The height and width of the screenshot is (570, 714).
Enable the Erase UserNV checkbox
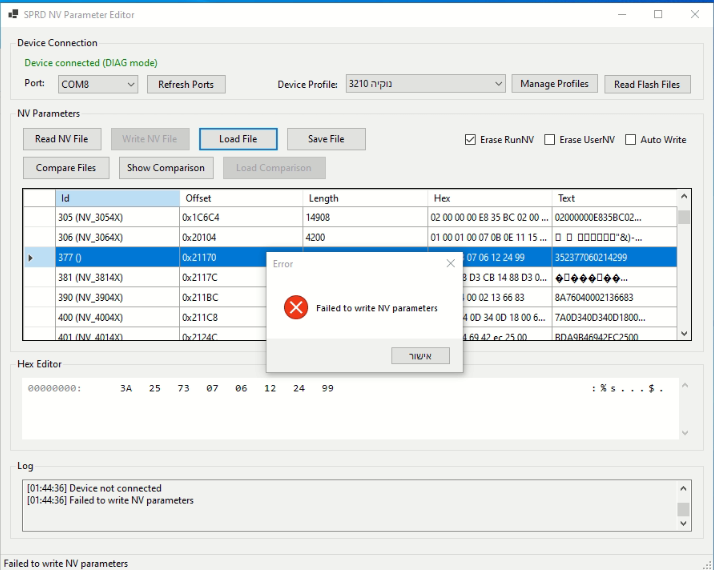[550, 140]
